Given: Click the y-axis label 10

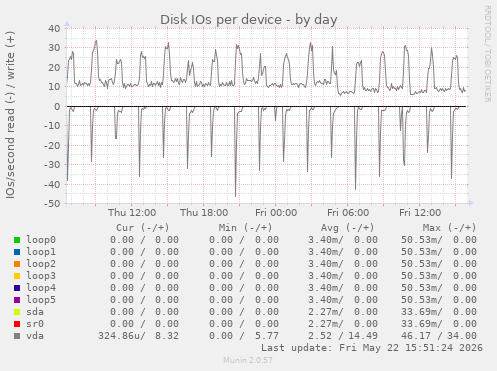Looking at the screenshot, I should coord(54,87).
